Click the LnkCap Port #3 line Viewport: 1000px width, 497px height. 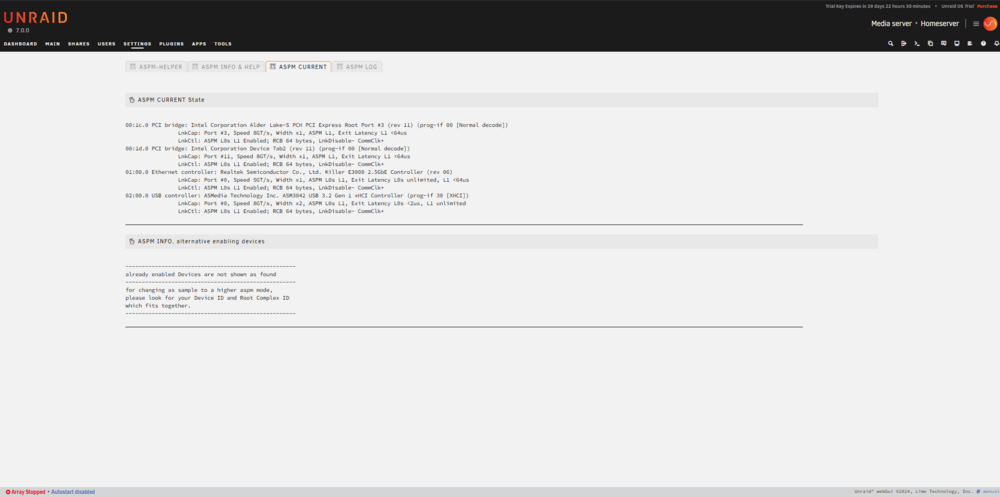pos(293,133)
